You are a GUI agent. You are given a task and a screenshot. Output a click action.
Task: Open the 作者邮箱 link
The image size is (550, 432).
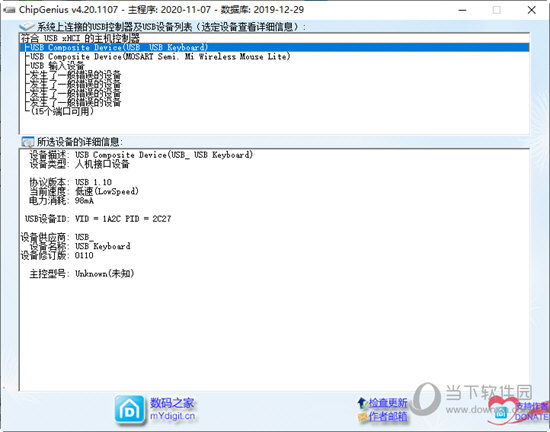click(x=388, y=417)
